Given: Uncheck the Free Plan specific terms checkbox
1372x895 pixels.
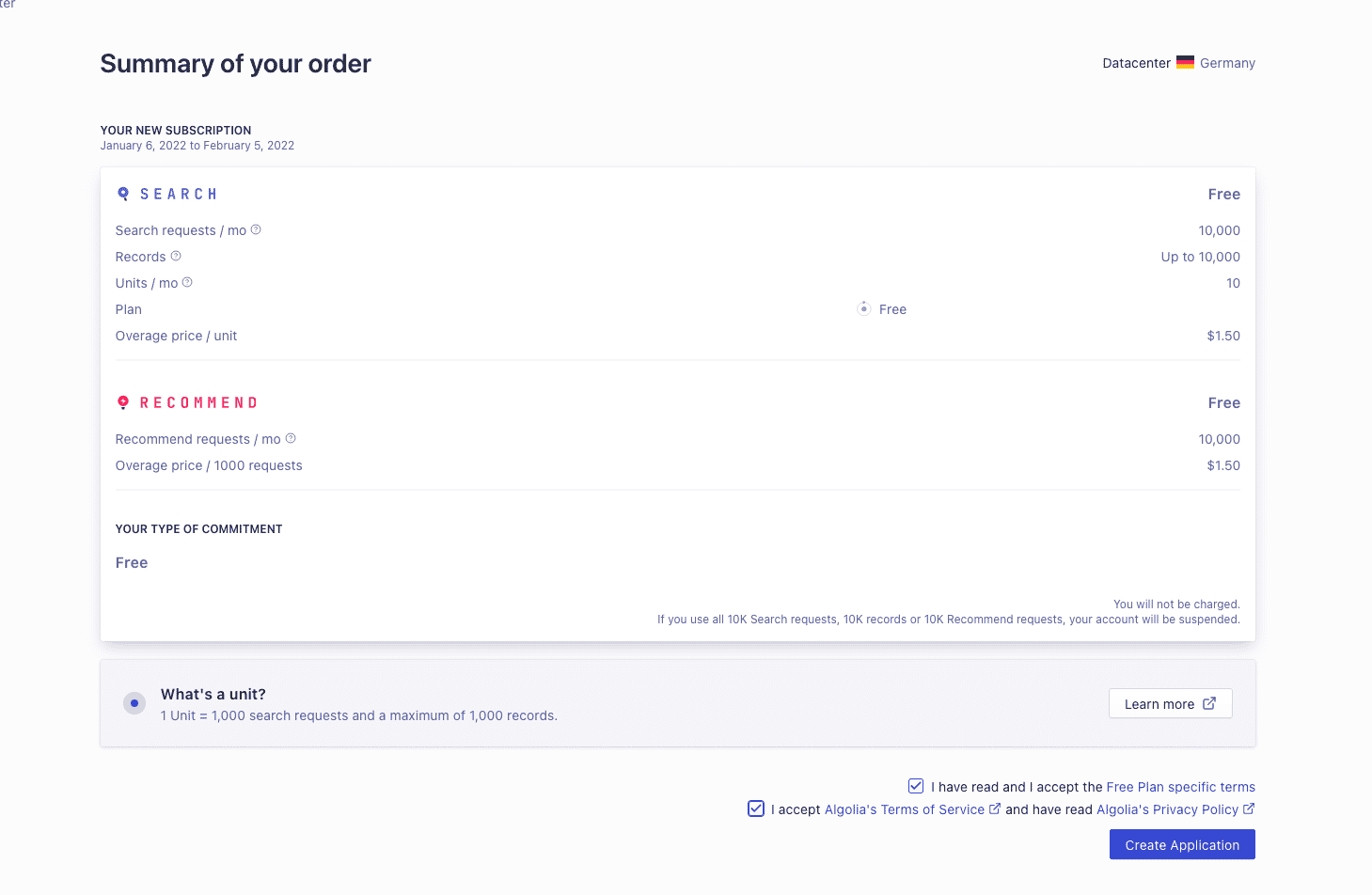Looking at the screenshot, I should (916, 786).
